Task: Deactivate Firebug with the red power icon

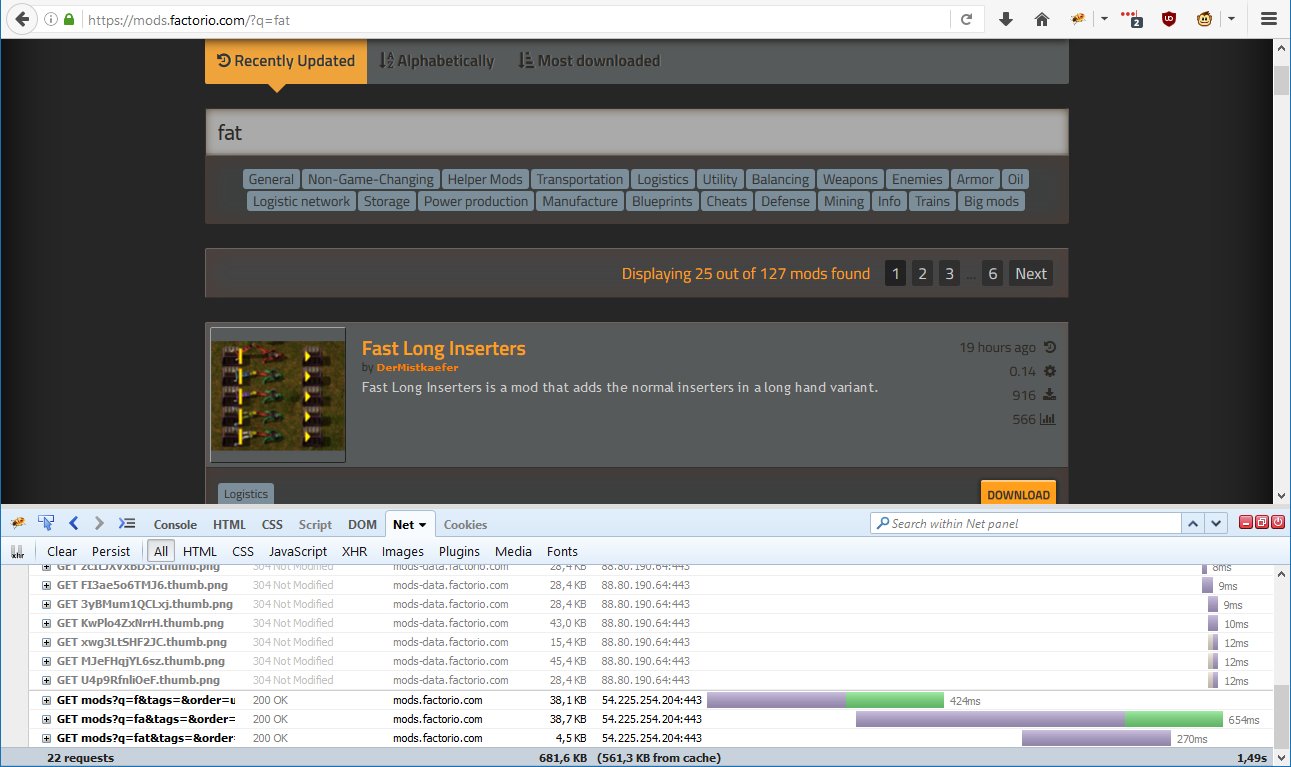Action: click(x=1278, y=523)
